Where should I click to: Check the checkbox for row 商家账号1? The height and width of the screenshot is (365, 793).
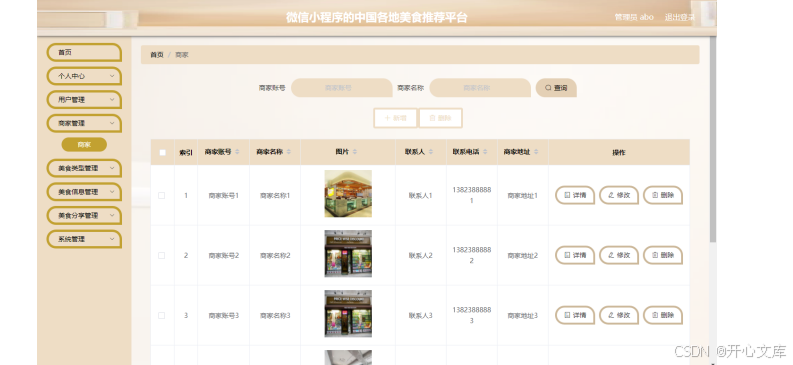162,196
